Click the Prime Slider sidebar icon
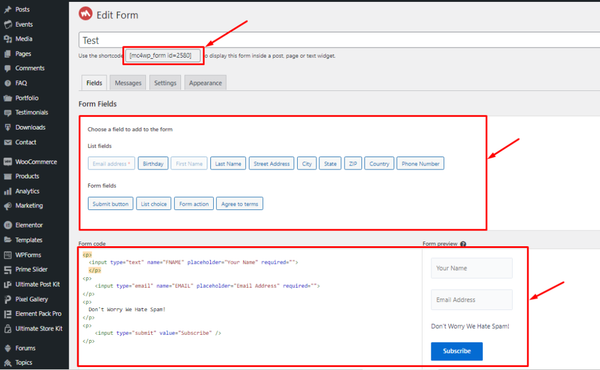 (x=8, y=270)
